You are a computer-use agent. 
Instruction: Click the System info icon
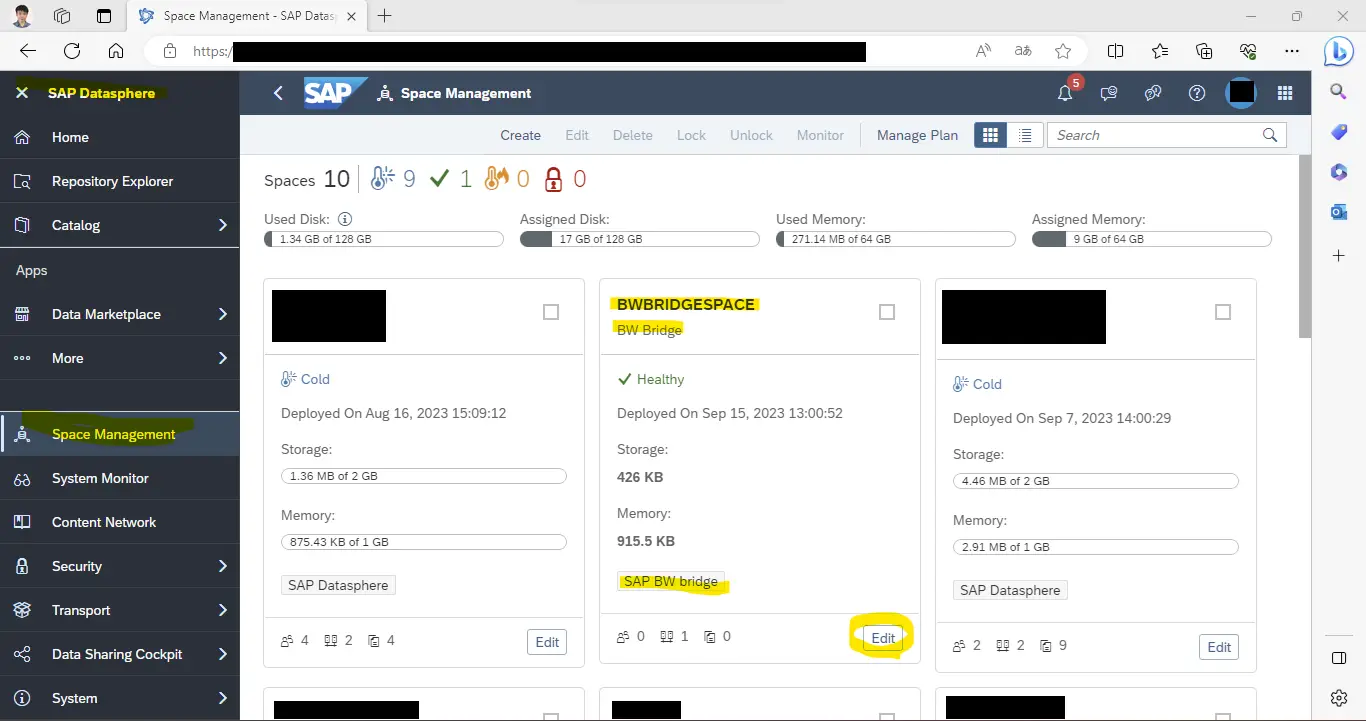pyautogui.click(x=22, y=698)
